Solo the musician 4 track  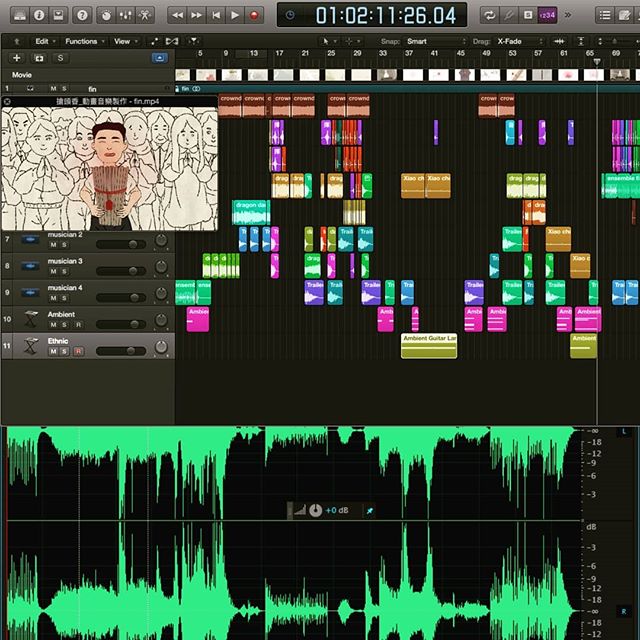(x=64, y=298)
